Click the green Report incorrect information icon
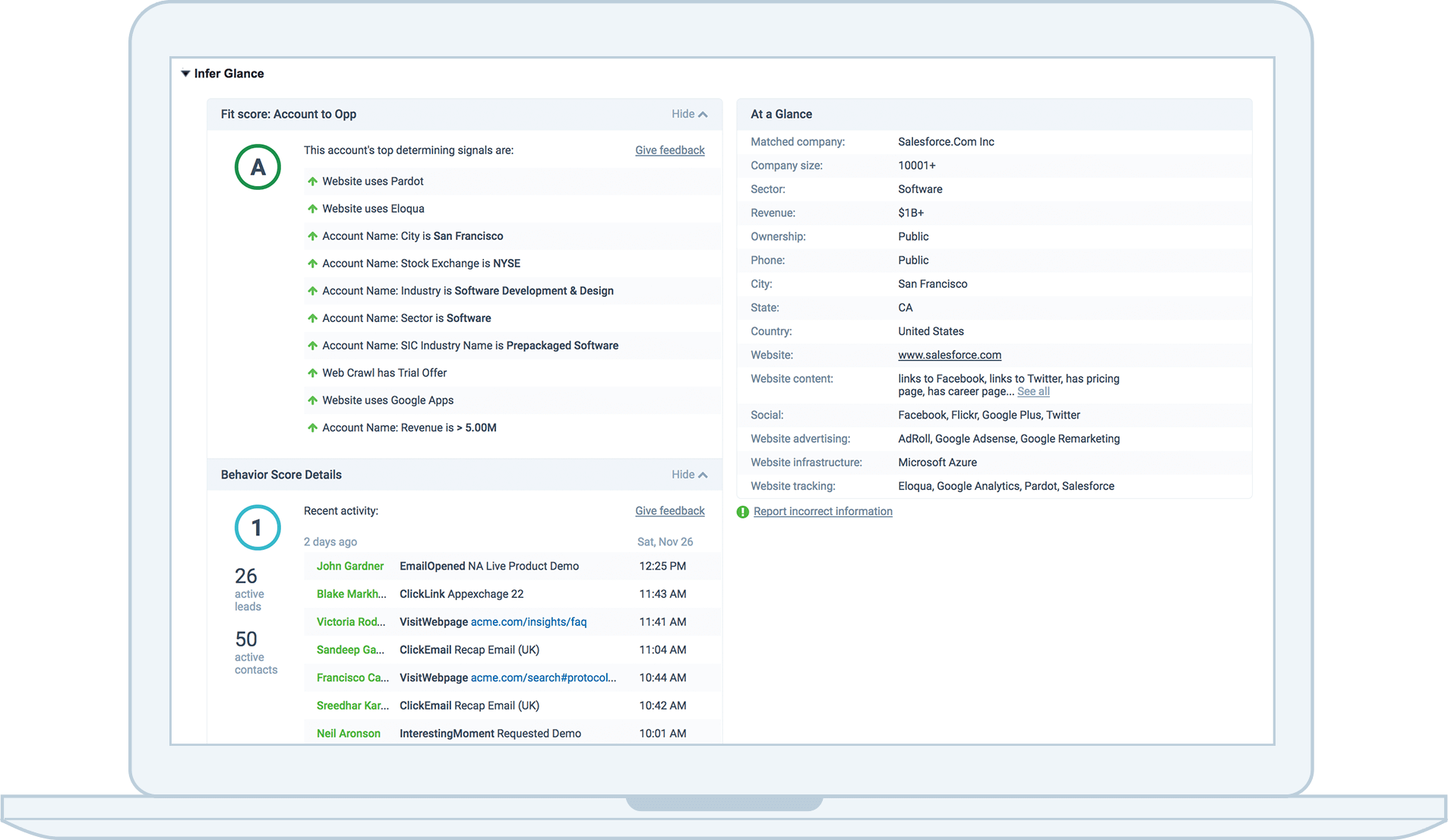 point(742,512)
